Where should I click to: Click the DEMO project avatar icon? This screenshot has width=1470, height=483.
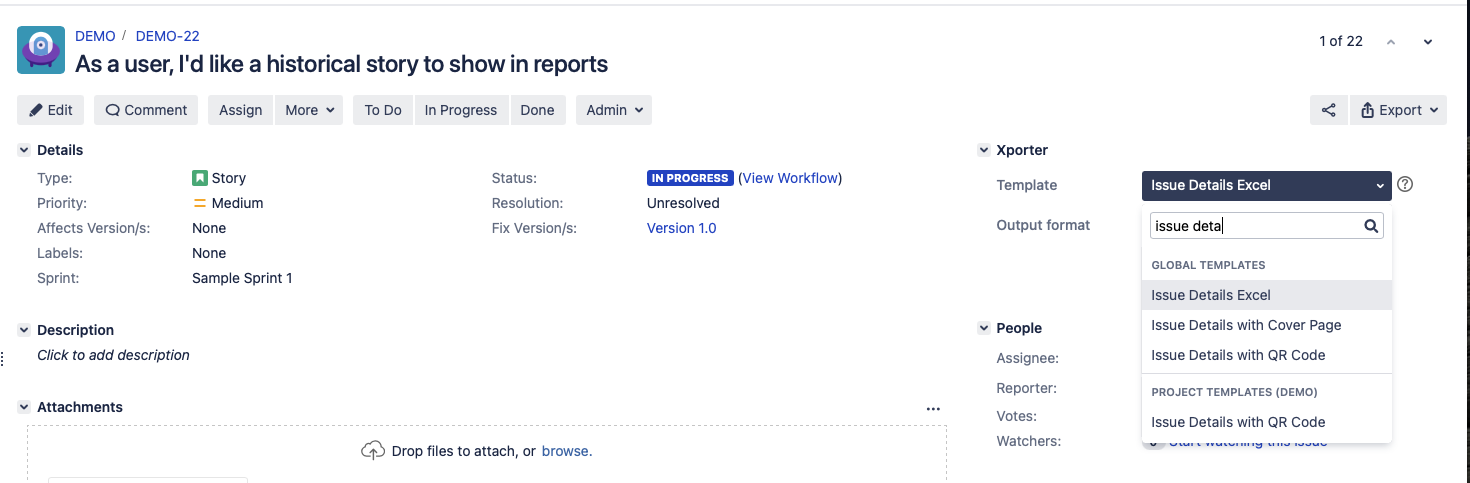41,50
